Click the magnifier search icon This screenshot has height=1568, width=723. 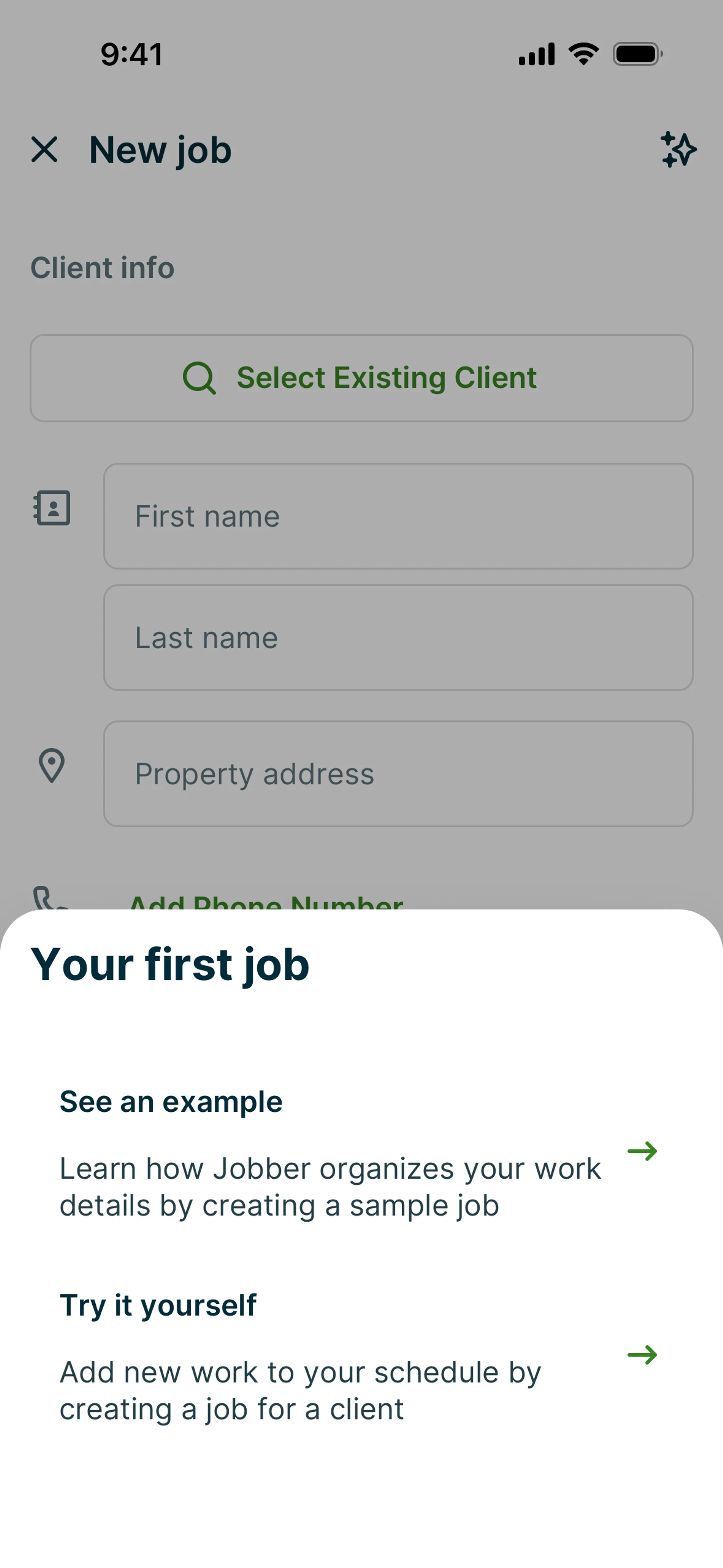[x=199, y=378]
